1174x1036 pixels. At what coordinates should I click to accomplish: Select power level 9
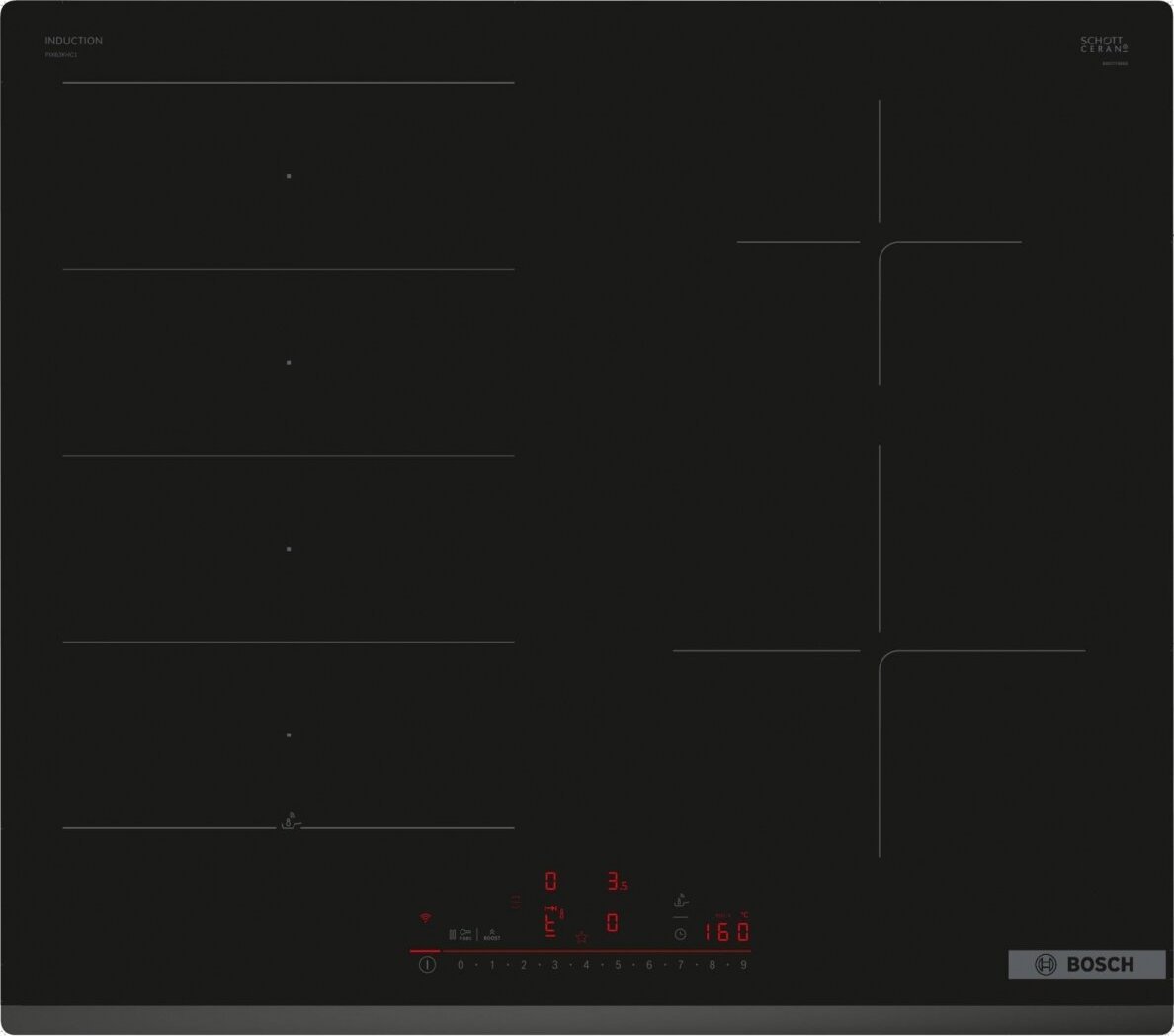(x=743, y=966)
